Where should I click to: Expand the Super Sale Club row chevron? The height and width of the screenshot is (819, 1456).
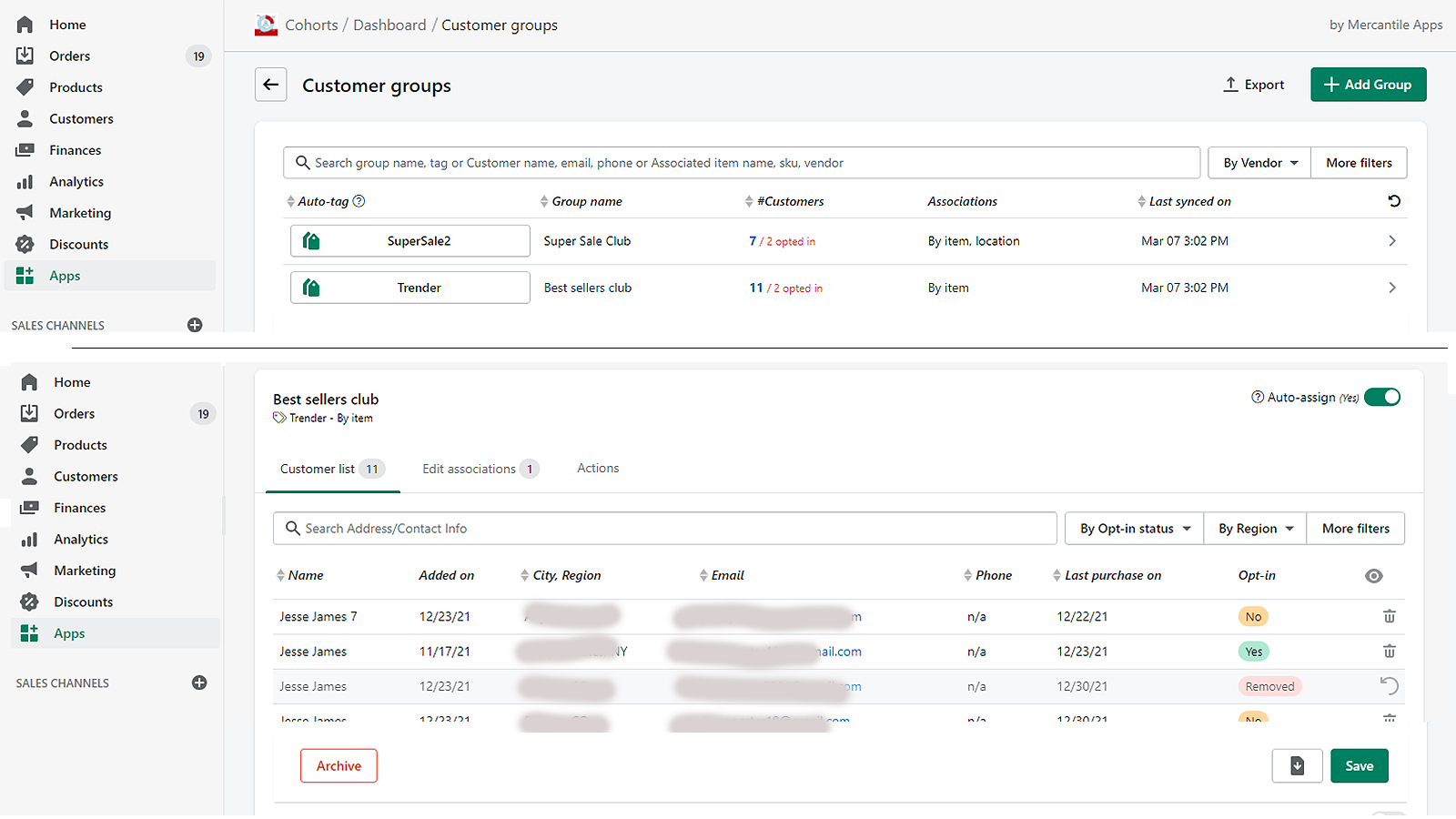[x=1391, y=240]
